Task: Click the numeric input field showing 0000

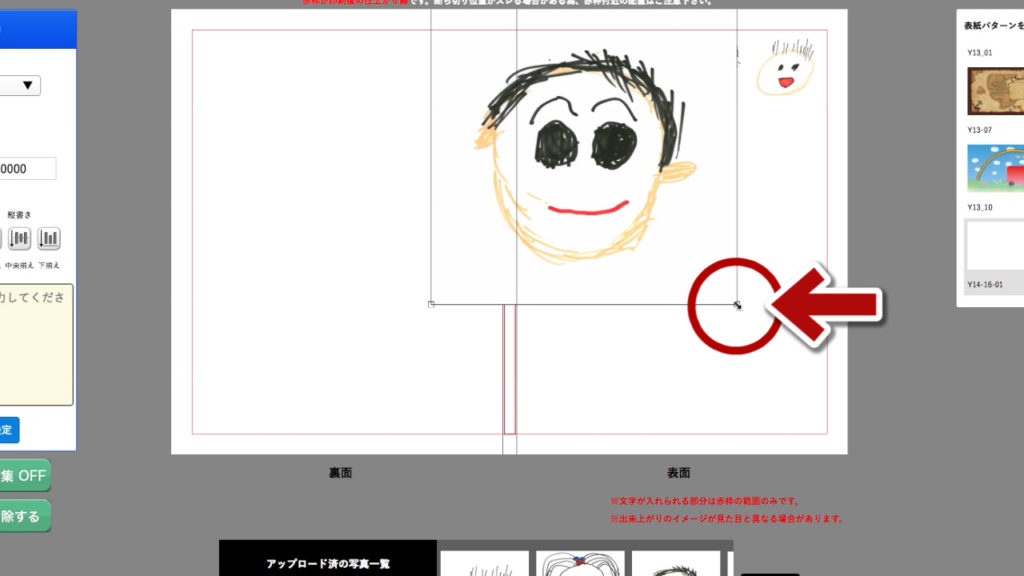Action: [x=27, y=168]
